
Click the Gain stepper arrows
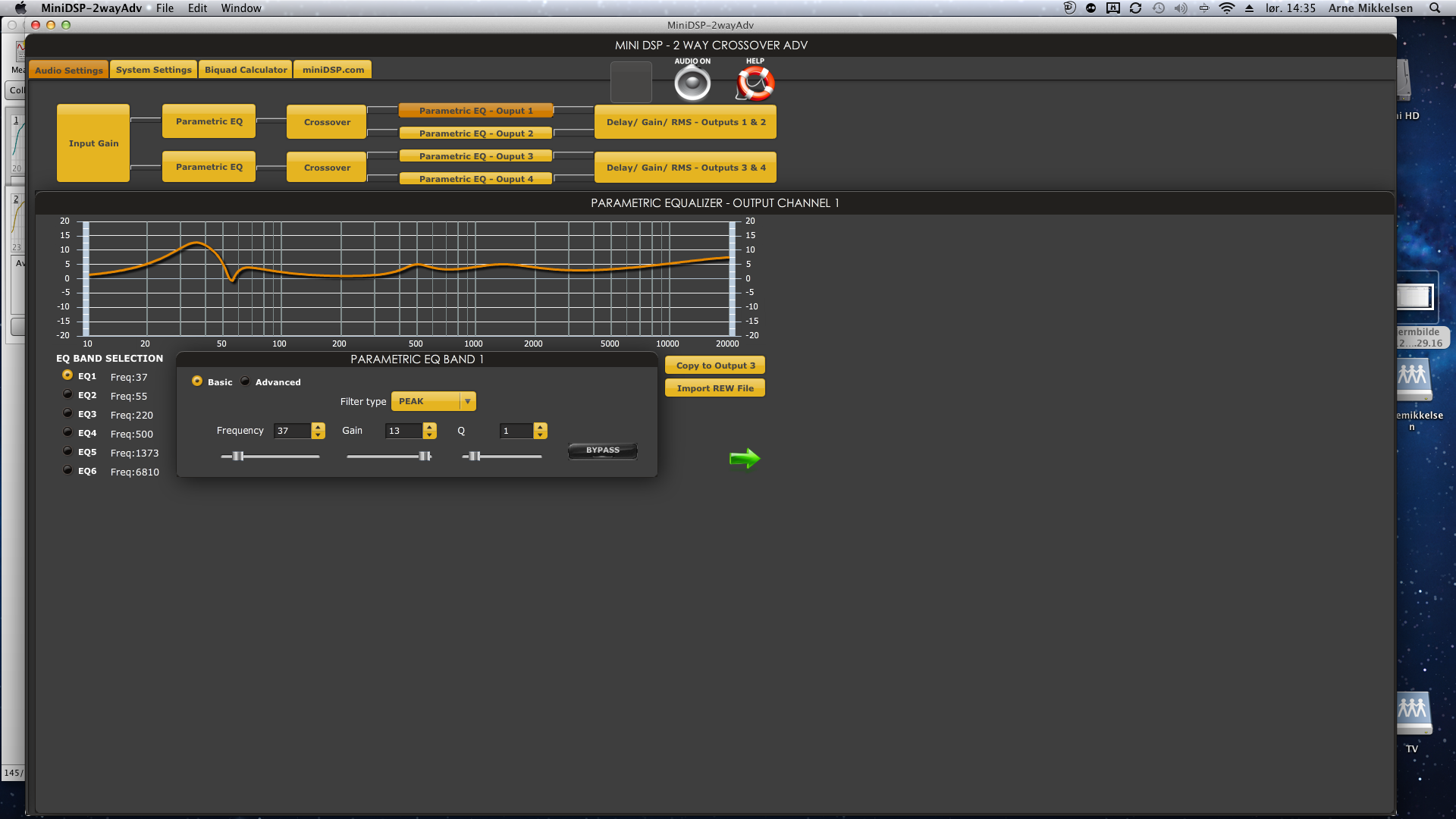[430, 431]
